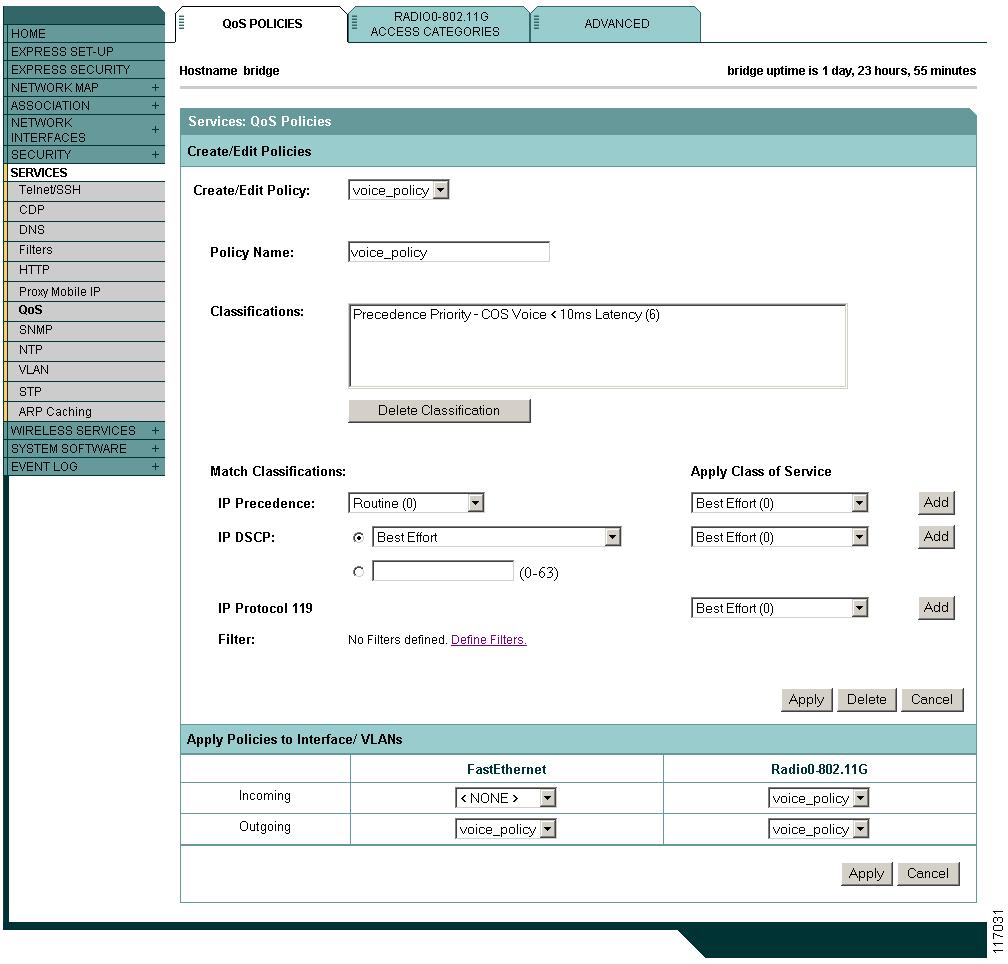Viewport: 1008px width, 964px height.
Task: Select the Precedence Priority classification entry
Action: (506, 314)
